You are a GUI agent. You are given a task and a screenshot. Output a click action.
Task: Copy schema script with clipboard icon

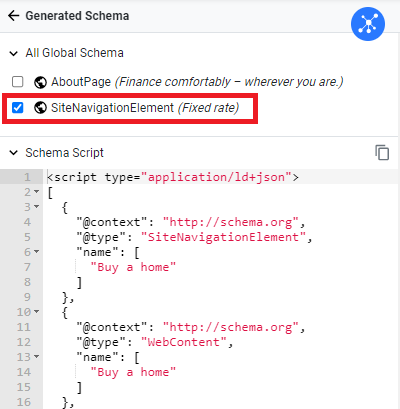pos(382,153)
